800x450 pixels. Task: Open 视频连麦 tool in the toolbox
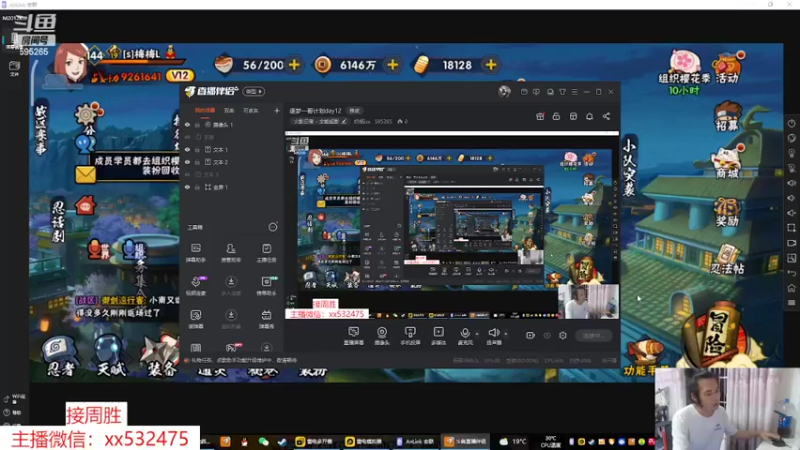[196, 285]
